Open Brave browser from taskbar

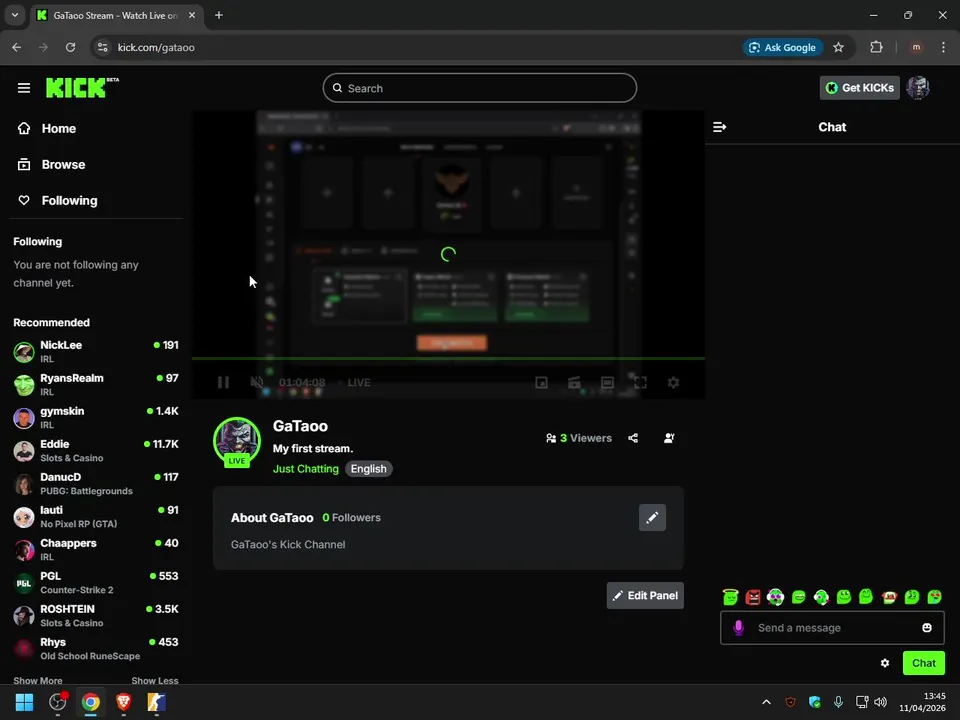pos(124,702)
